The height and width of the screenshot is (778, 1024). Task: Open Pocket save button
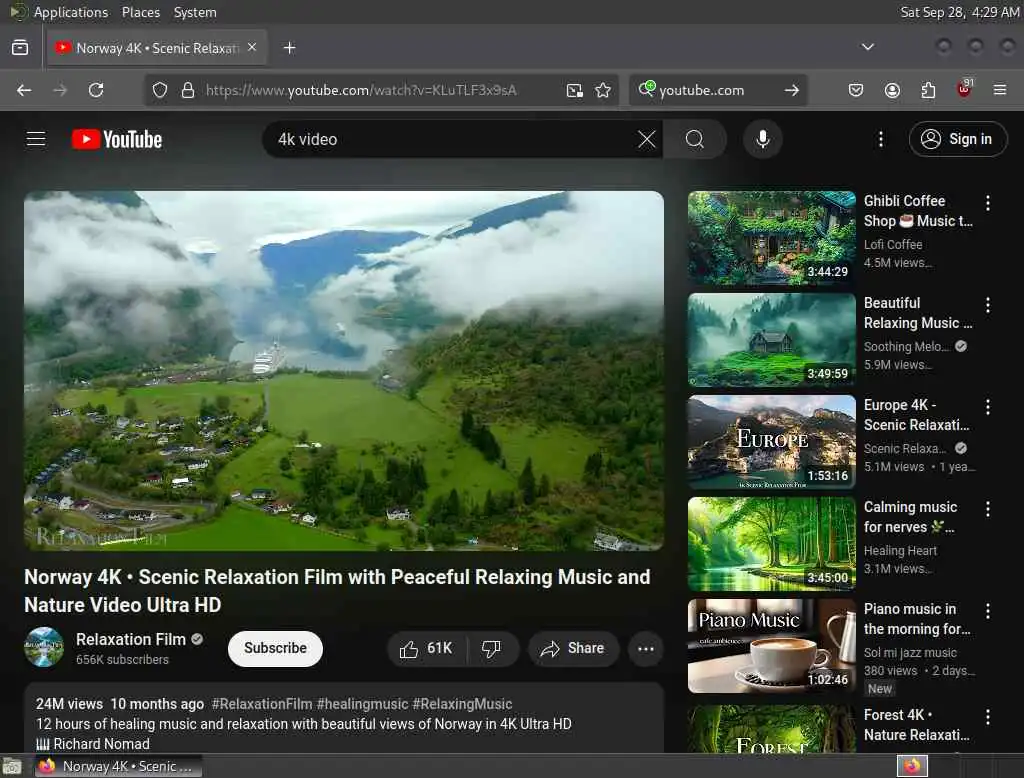click(856, 90)
